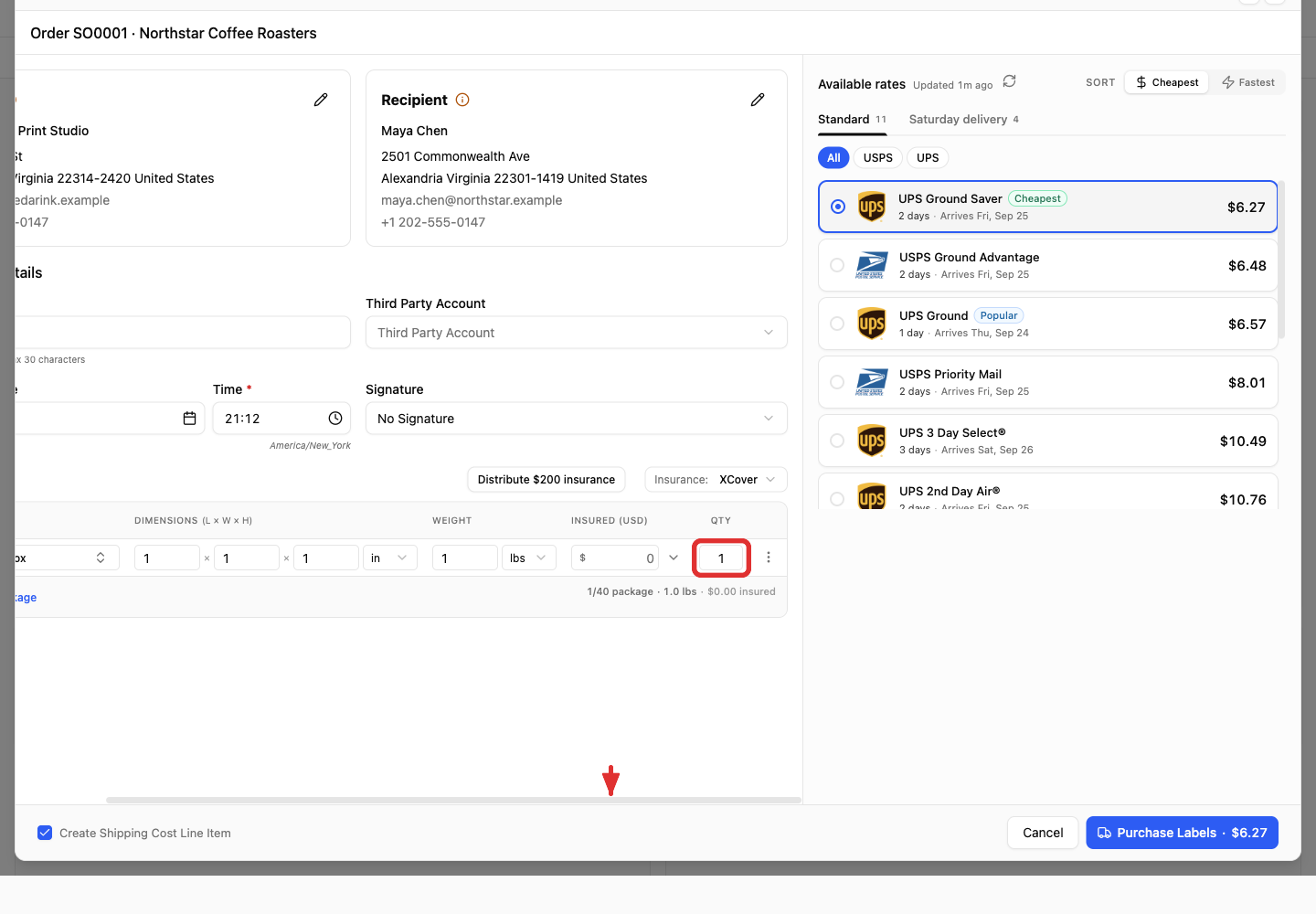Select the UPS Ground Saver radio button
1316x914 pixels.
838,207
